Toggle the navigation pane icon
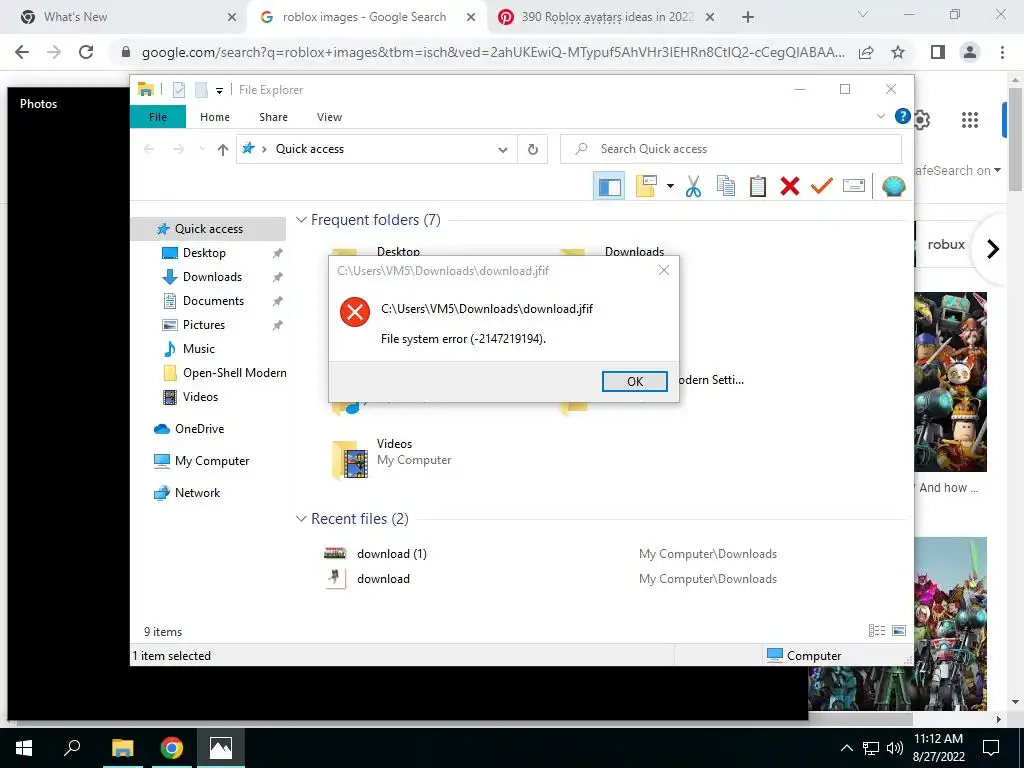 point(609,186)
